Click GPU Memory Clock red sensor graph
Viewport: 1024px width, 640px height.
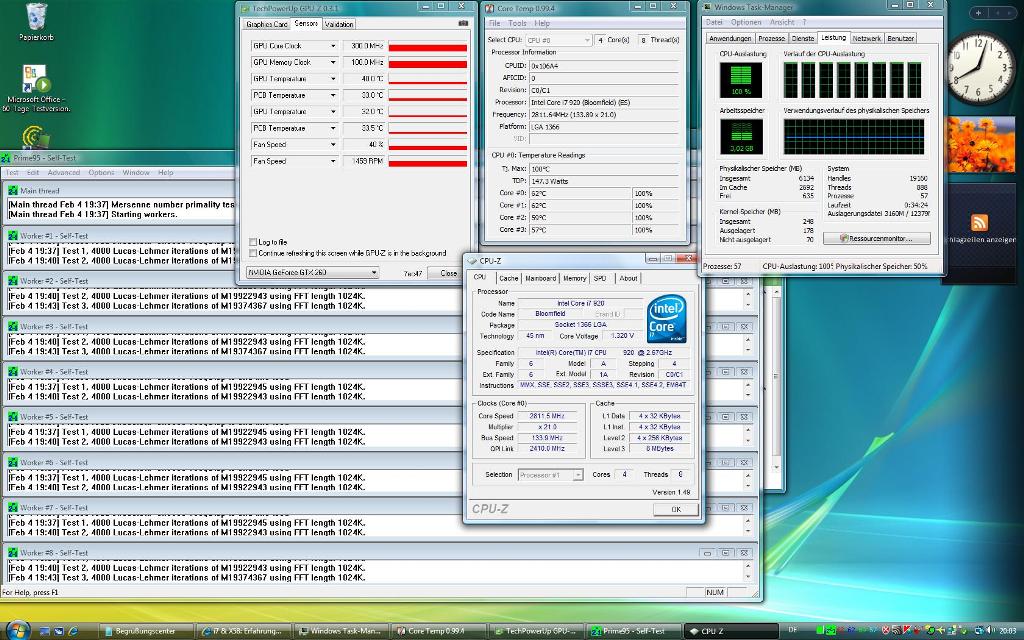coord(428,63)
